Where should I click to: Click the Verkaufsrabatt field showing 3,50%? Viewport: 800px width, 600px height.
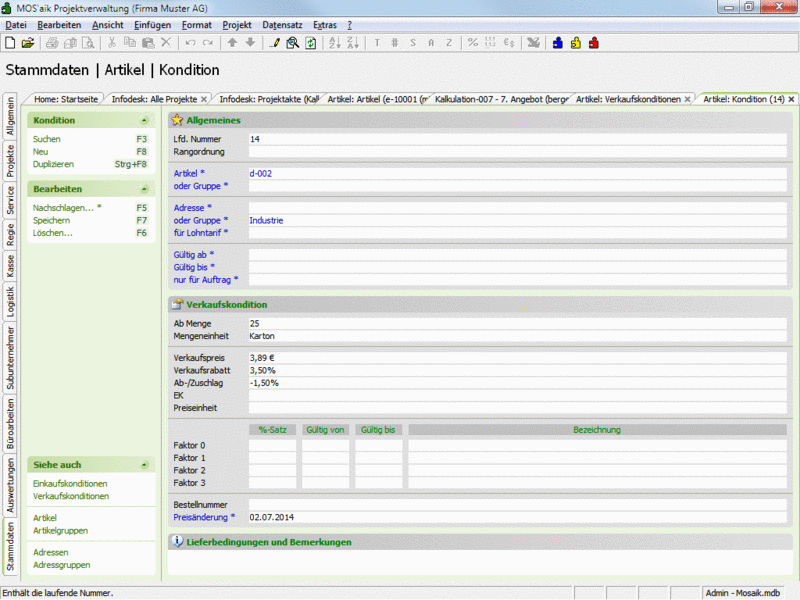coord(517,370)
